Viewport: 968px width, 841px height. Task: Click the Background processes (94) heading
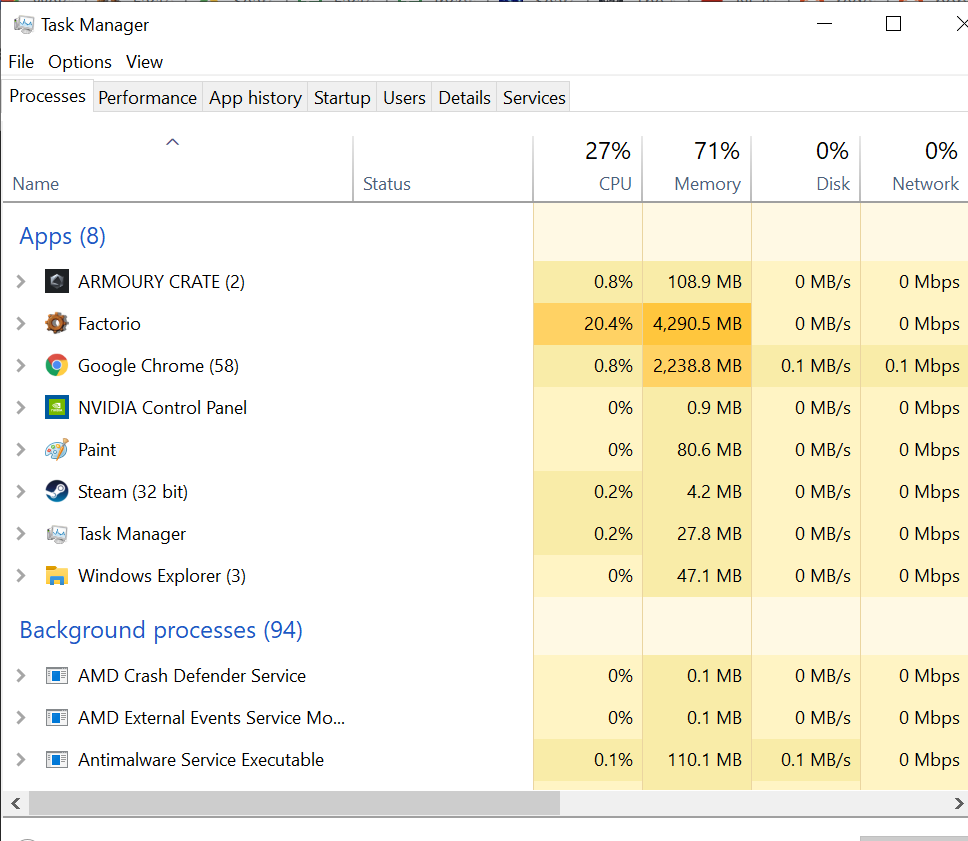(x=161, y=630)
